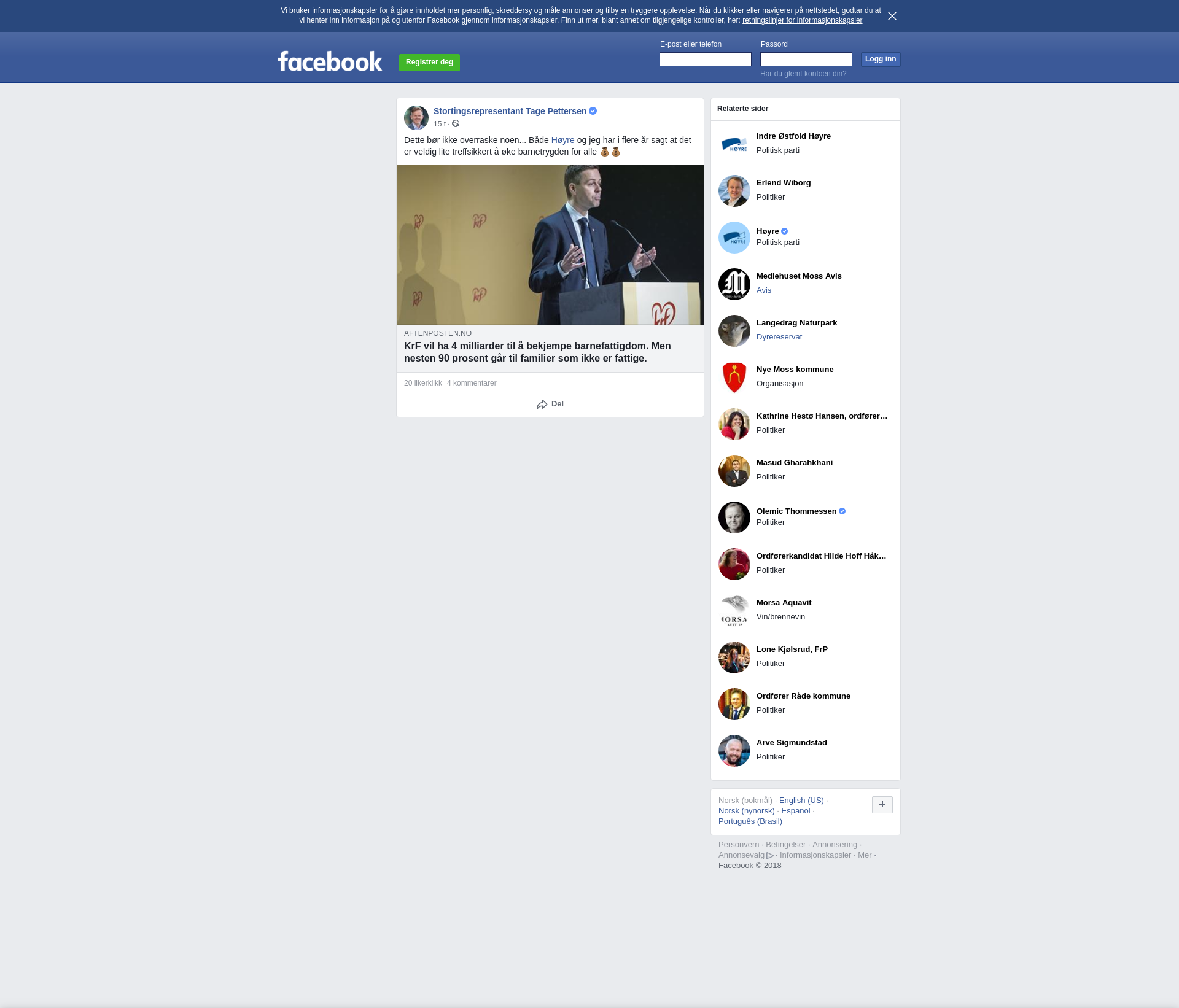Open 'Har du glemt kontoen din?' link
The width and height of the screenshot is (1179, 1008).
(803, 74)
